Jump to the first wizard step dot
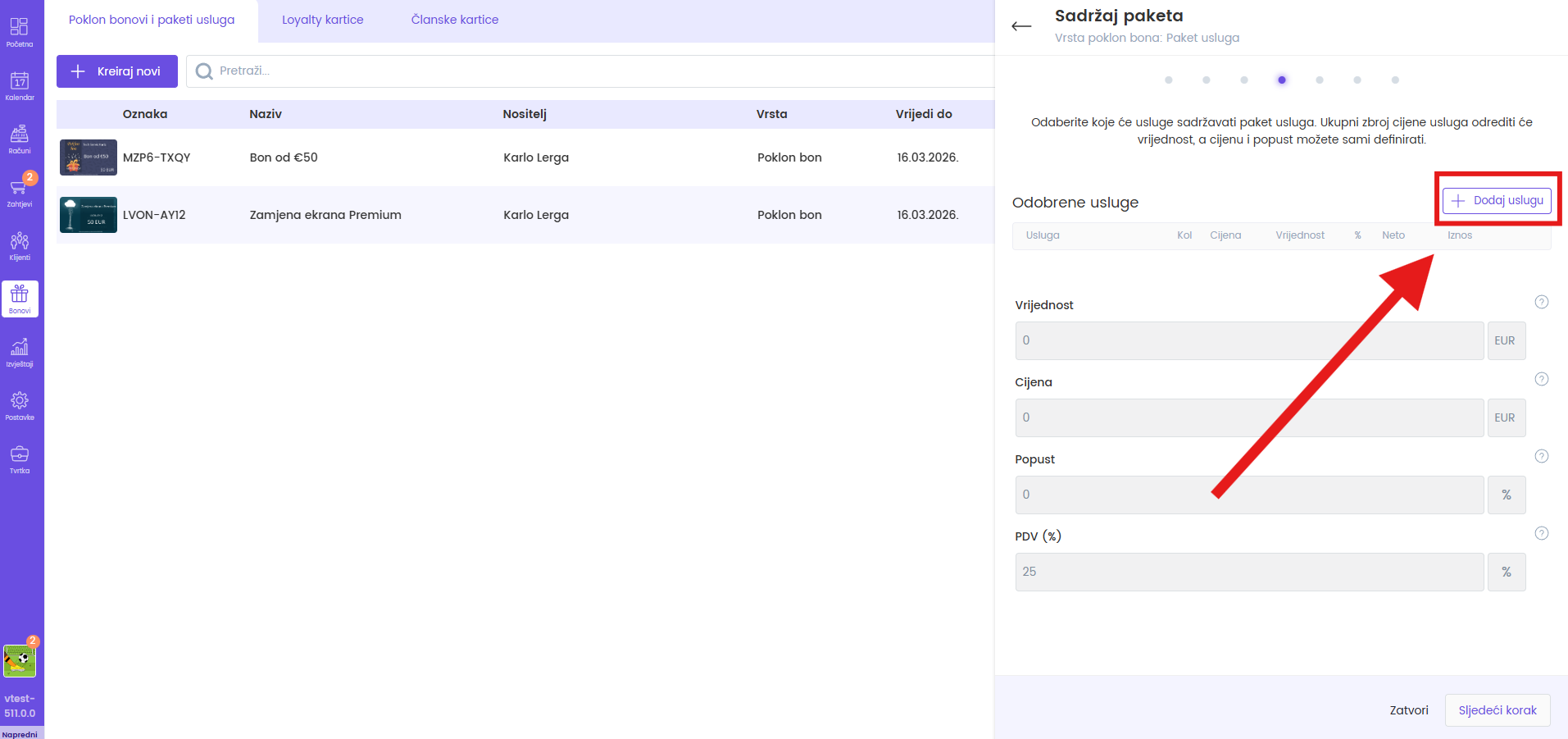Viewport: 1568px width, 739px height. point(1168,80)
